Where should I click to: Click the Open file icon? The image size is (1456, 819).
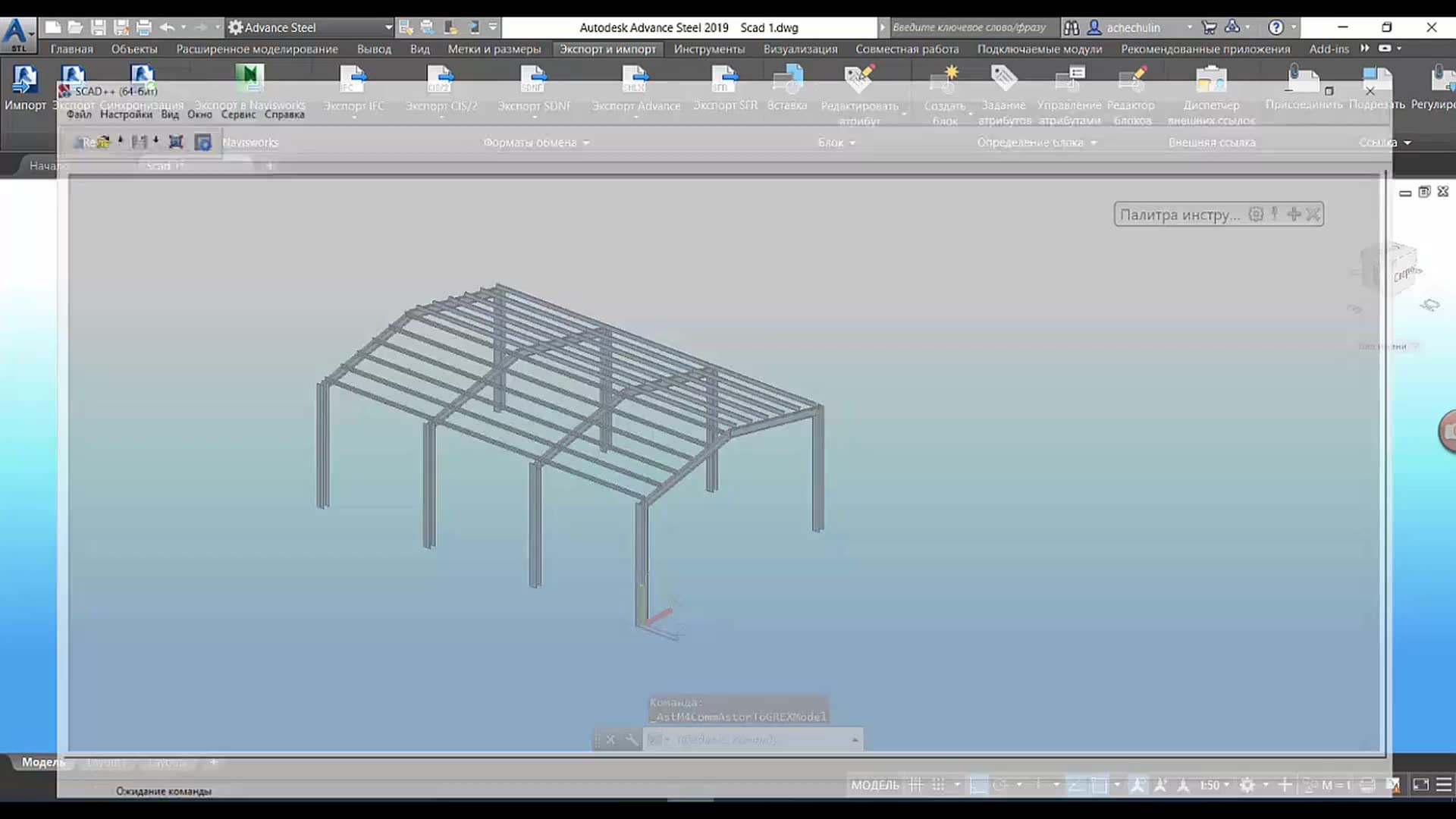[x=75, y=27]
